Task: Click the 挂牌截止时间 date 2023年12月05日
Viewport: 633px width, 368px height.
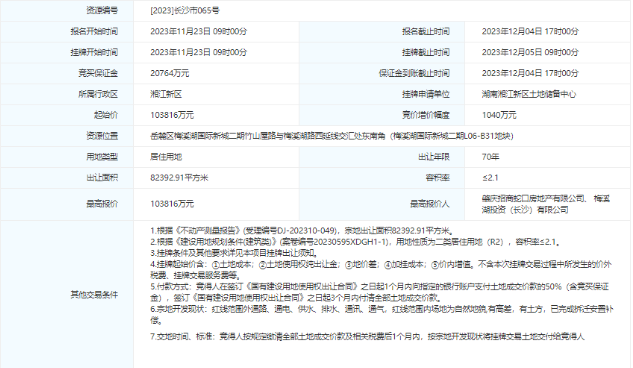Action: coord(530,52)
